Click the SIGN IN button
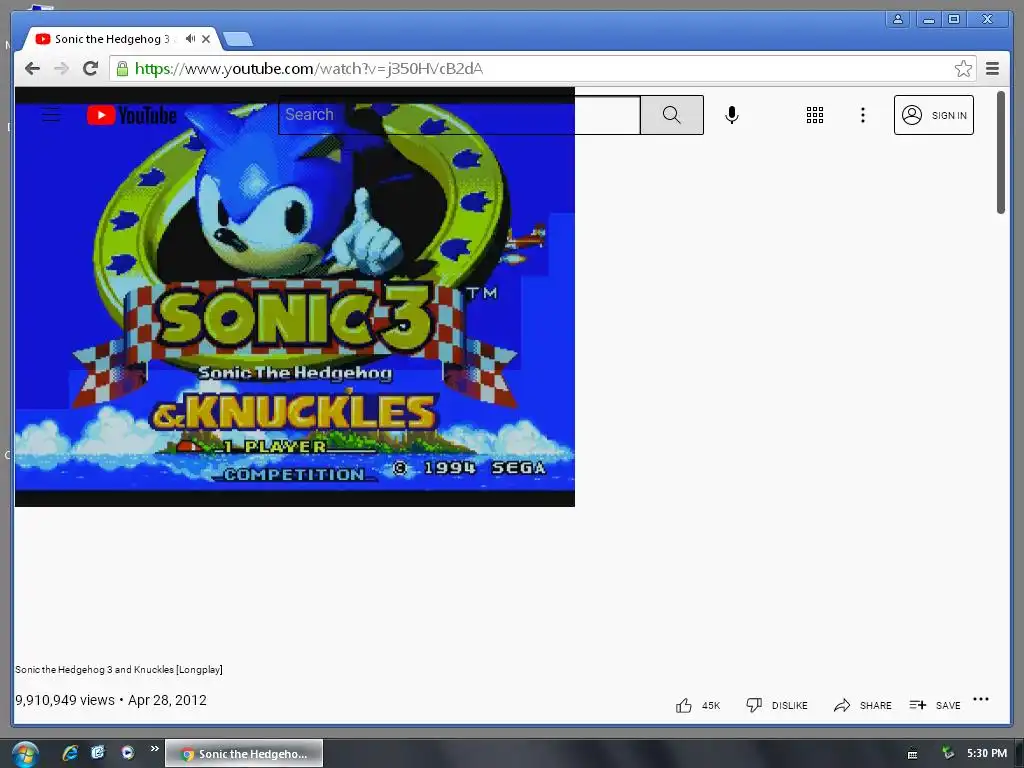Image resolution: width=1024 pixels, height=768 pixels. tap(934, 115)
